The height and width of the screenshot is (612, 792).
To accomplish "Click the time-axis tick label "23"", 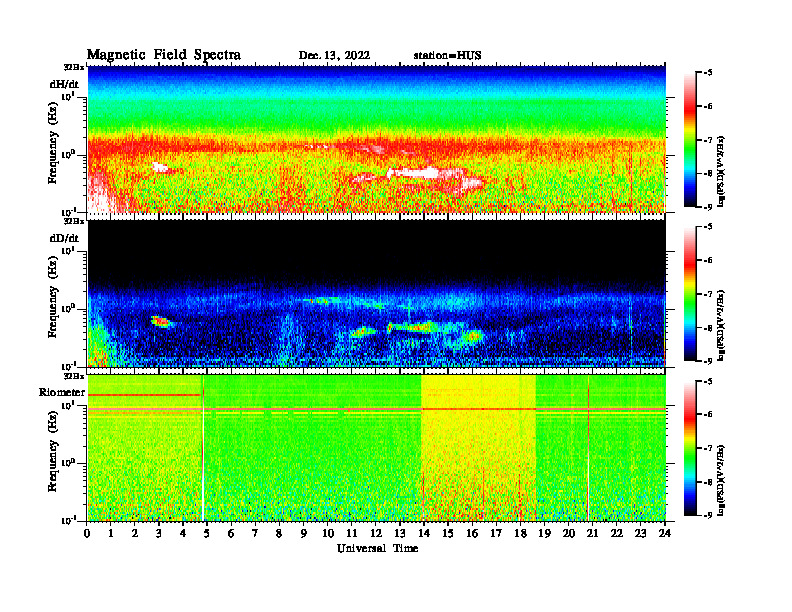I will click(641, 534).
